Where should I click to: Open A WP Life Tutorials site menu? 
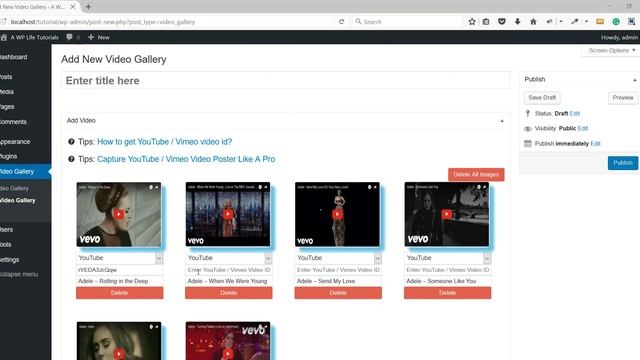coord(30,37)
